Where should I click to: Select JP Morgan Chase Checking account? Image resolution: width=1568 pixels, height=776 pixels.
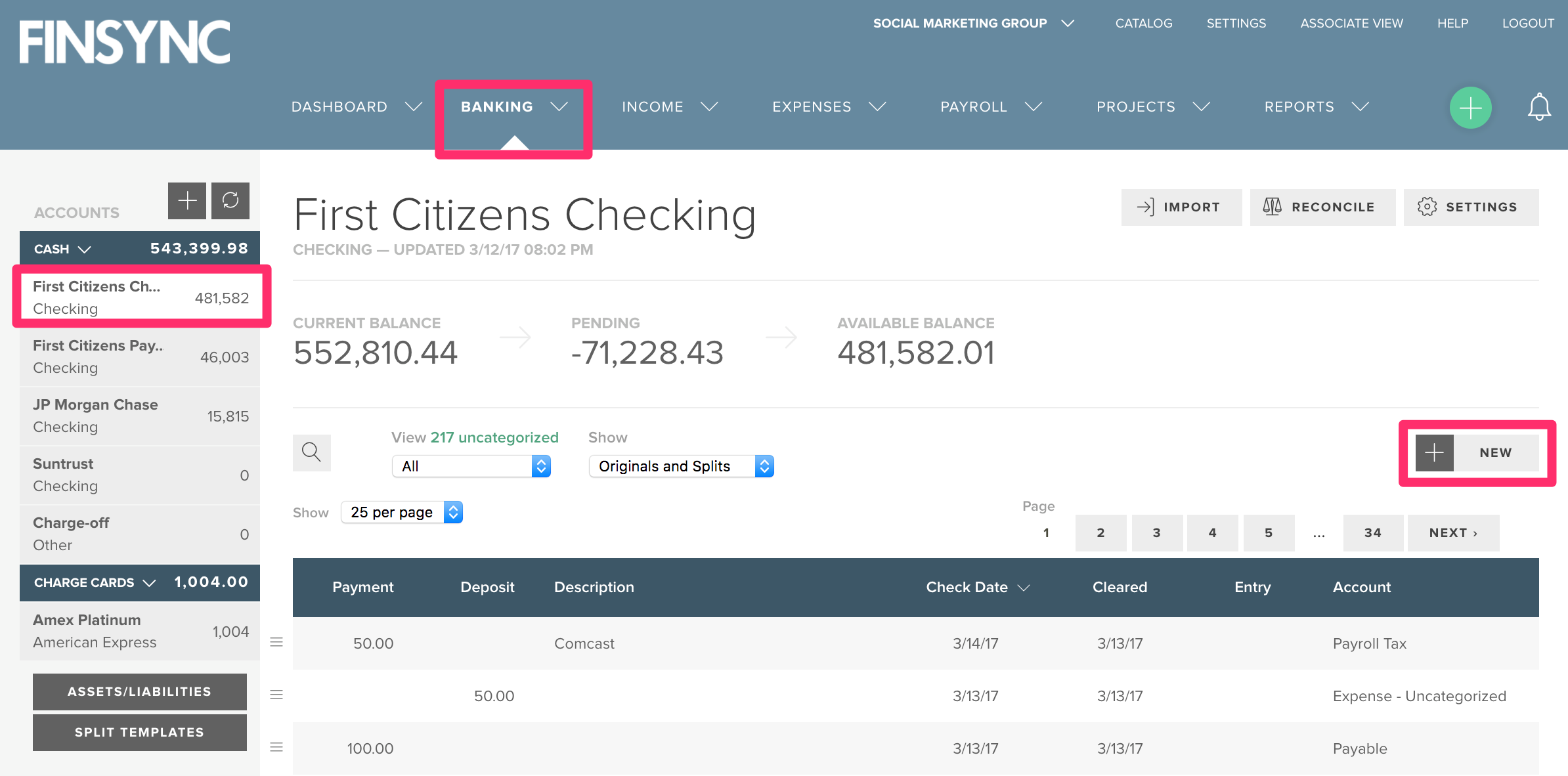coord(141,416)
